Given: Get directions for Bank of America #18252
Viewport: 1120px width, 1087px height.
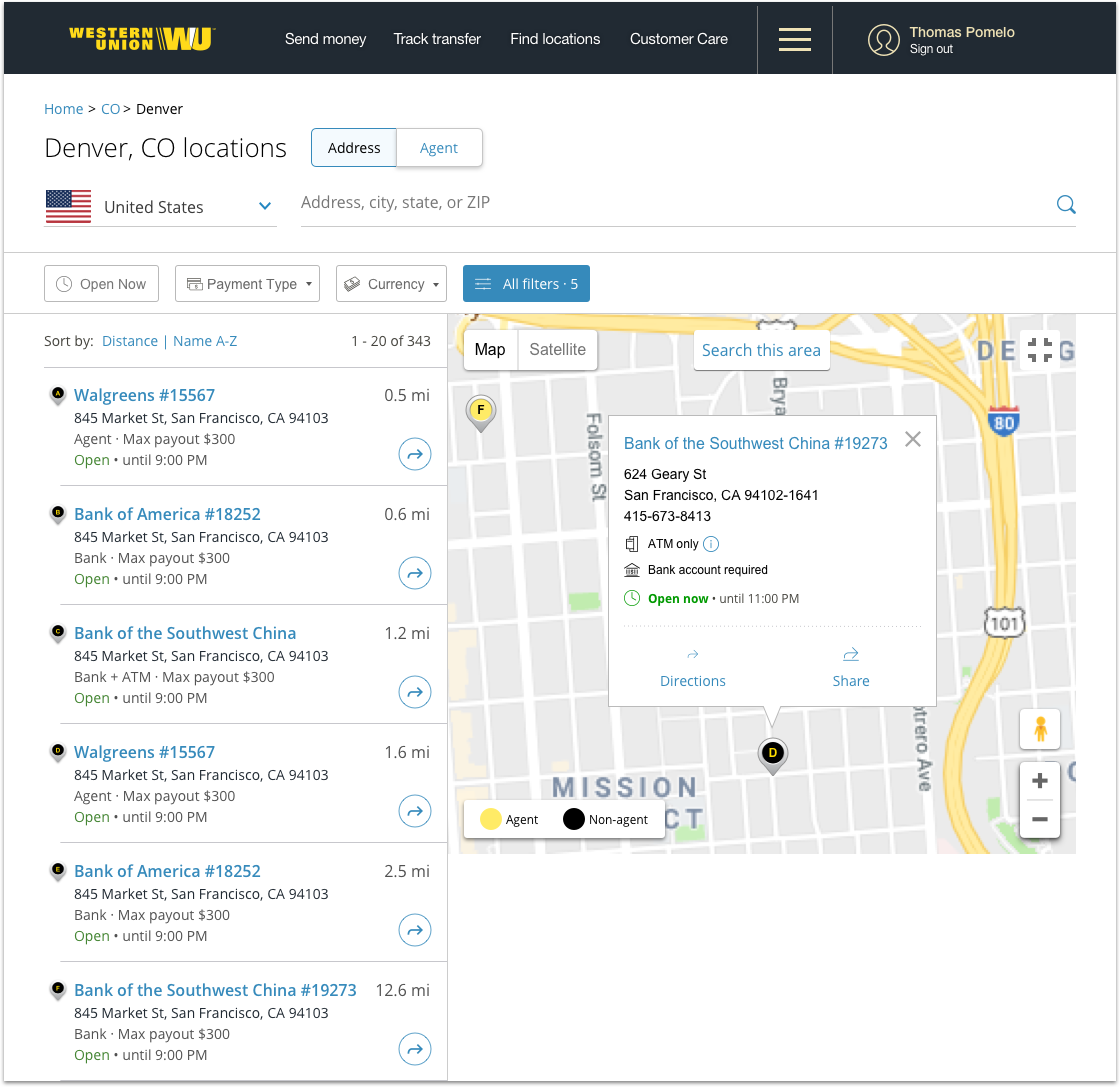Looking at the screenshot, I should [x=415, y=572].
